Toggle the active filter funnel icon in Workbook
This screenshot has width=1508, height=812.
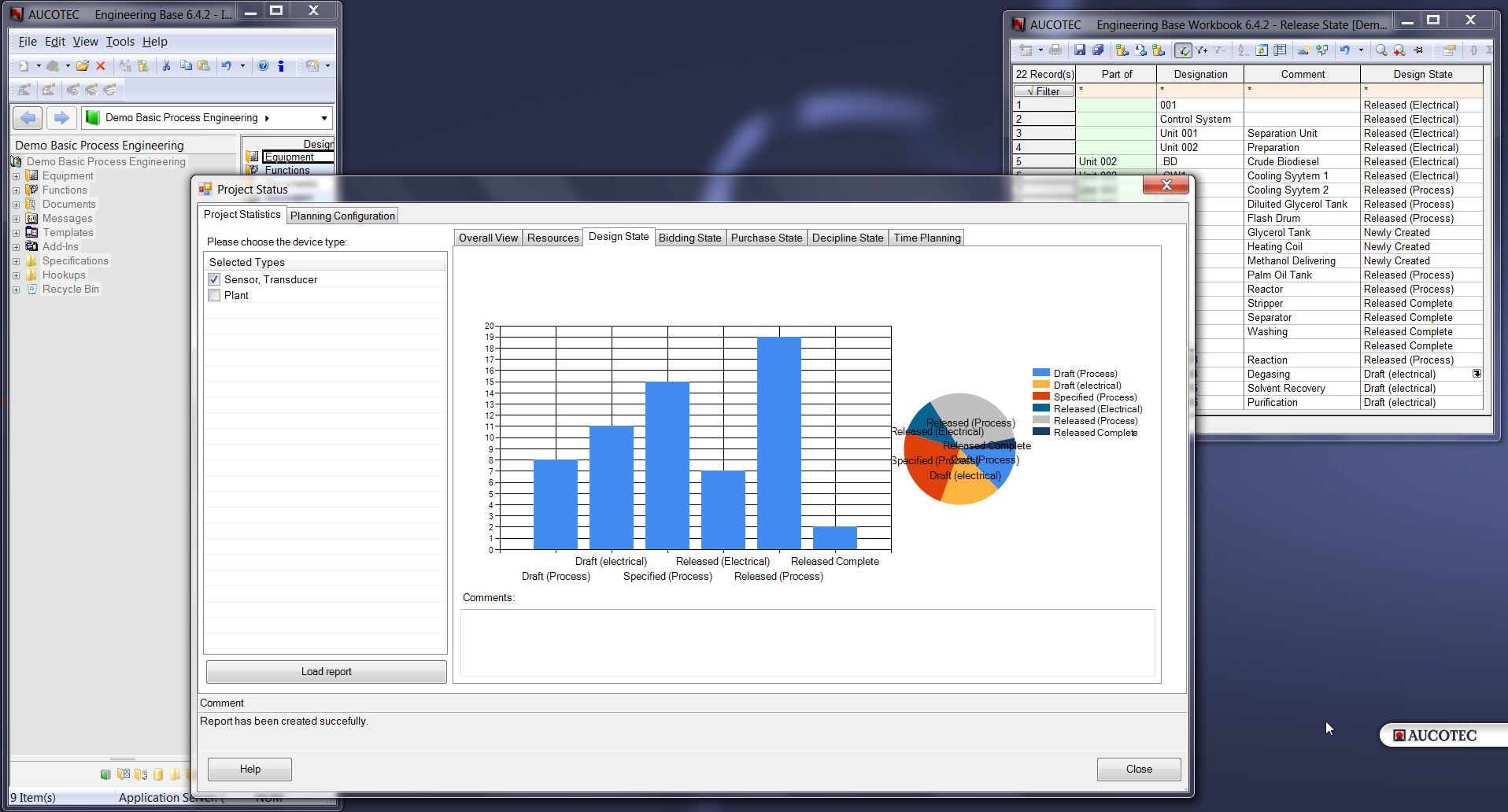click(x=1183, y=50)
